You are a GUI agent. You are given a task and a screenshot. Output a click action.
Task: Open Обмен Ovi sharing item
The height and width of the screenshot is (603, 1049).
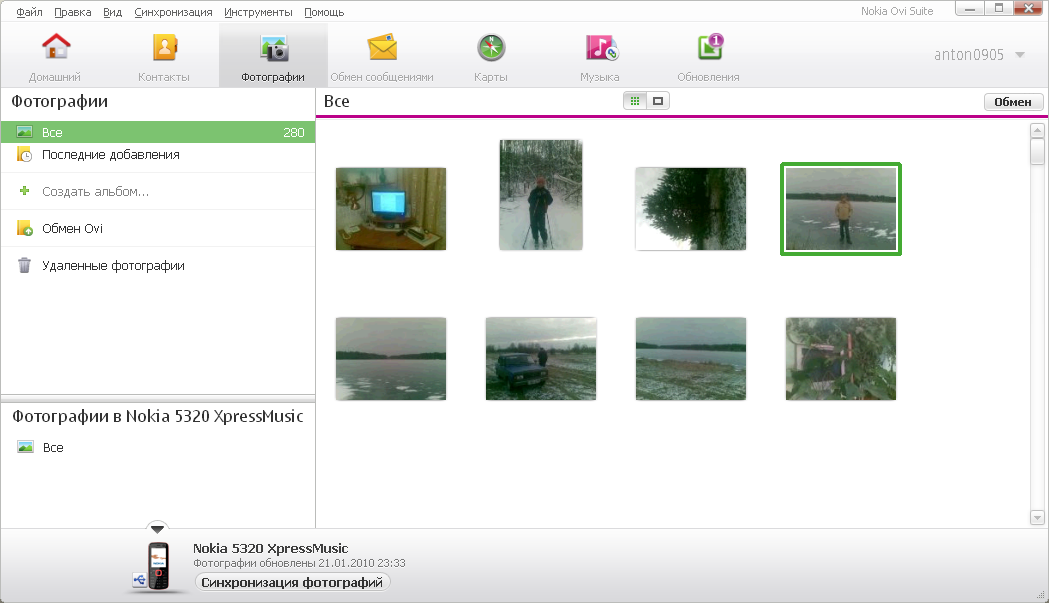(x=158, y=228)
